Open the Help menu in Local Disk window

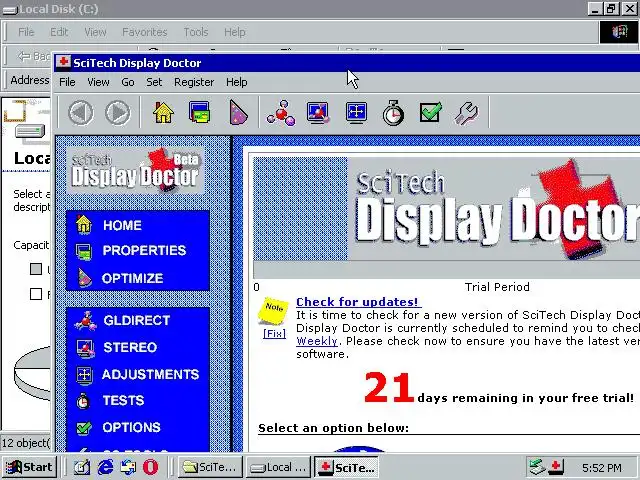pyautogui.click(x=235, y=32)
